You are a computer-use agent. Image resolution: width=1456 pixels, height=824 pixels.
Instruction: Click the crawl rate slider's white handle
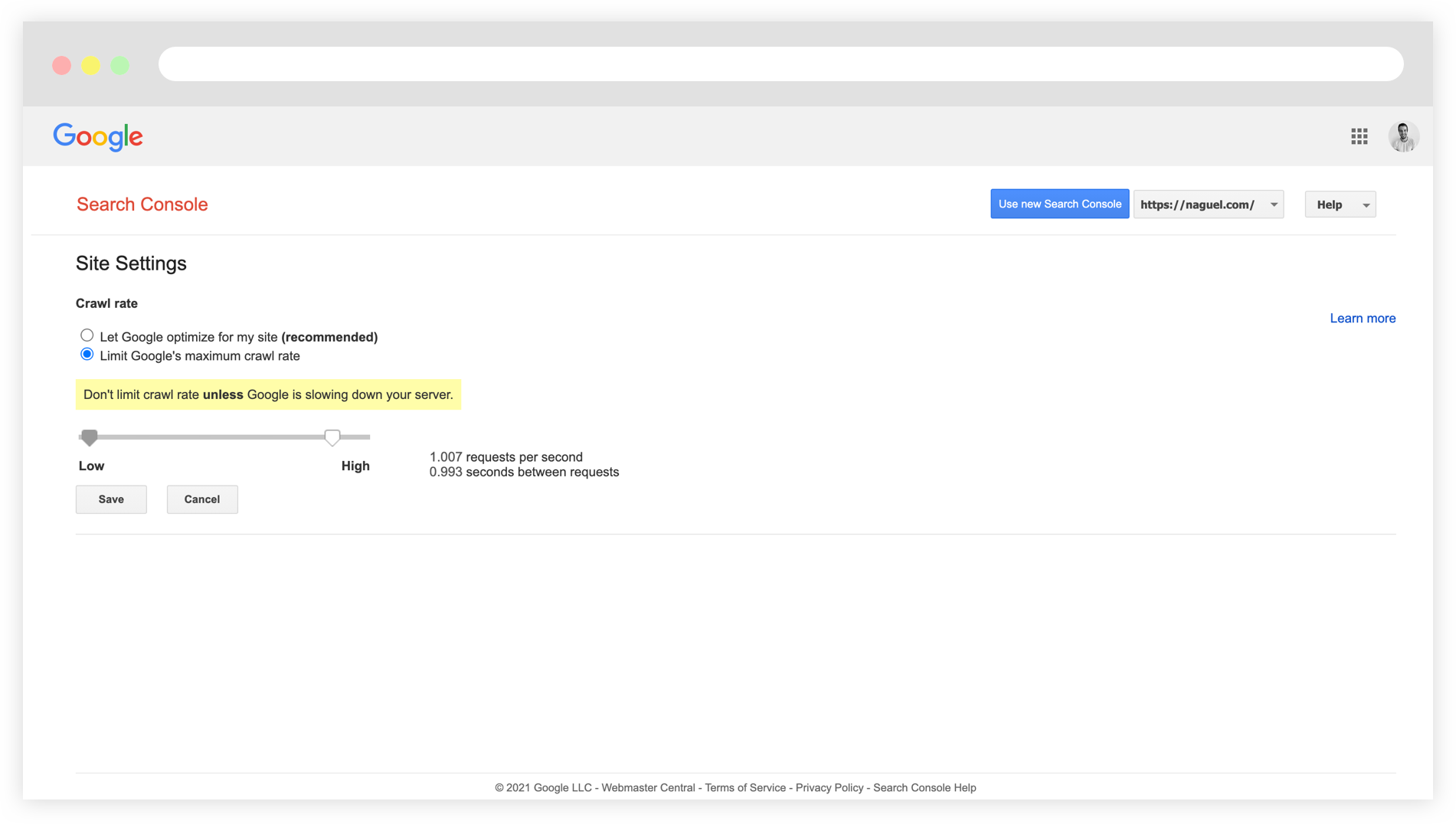332,437
